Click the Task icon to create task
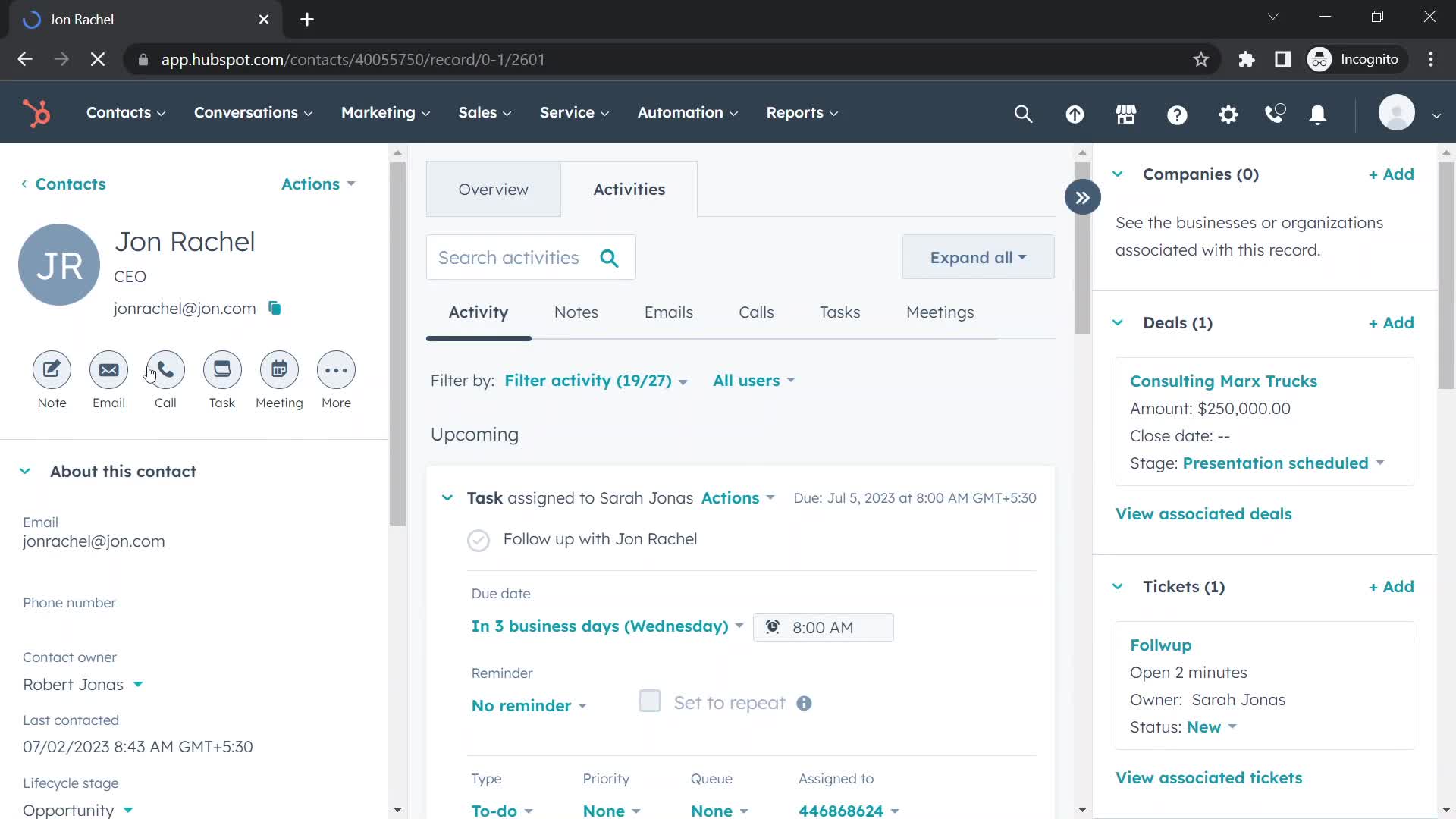1456x819 pixels. pos(222,370)
